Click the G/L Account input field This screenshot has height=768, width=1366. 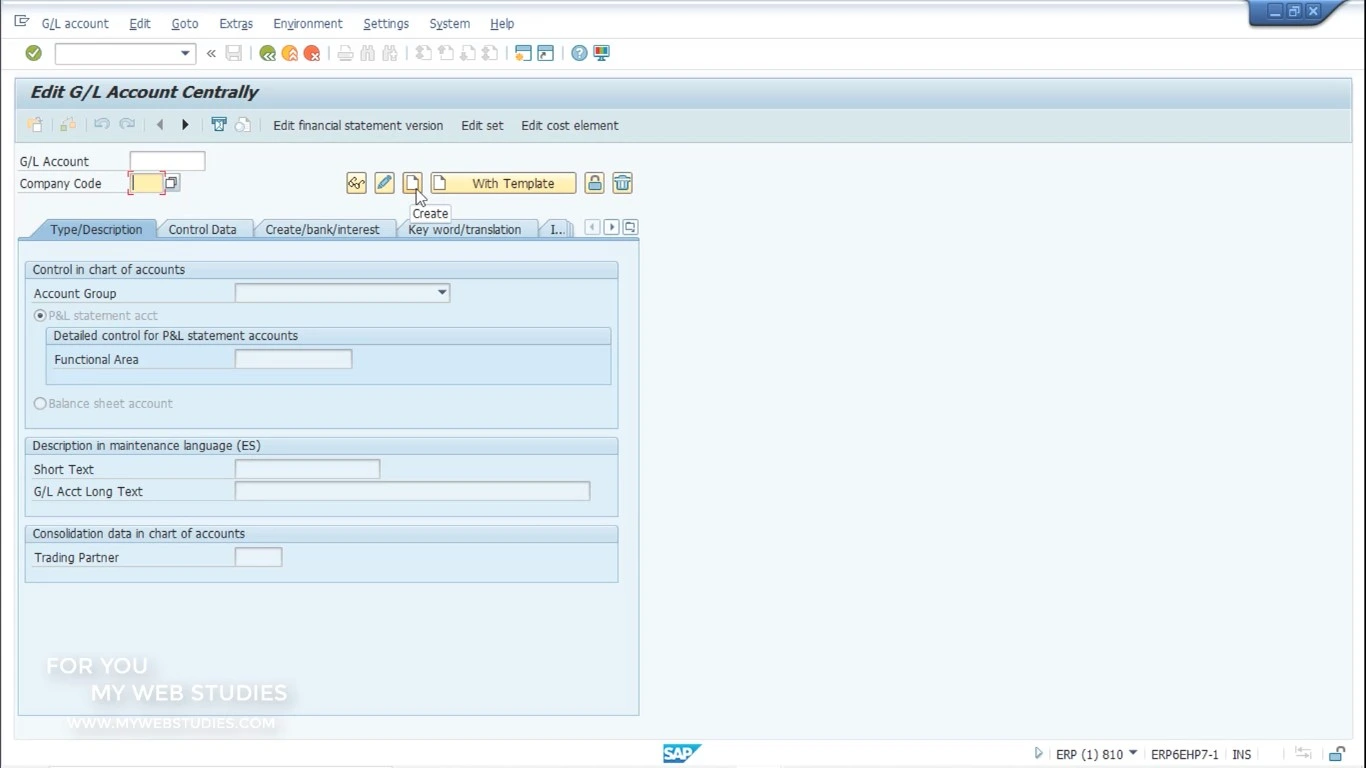pyautogui.click(x=167, y=161)
